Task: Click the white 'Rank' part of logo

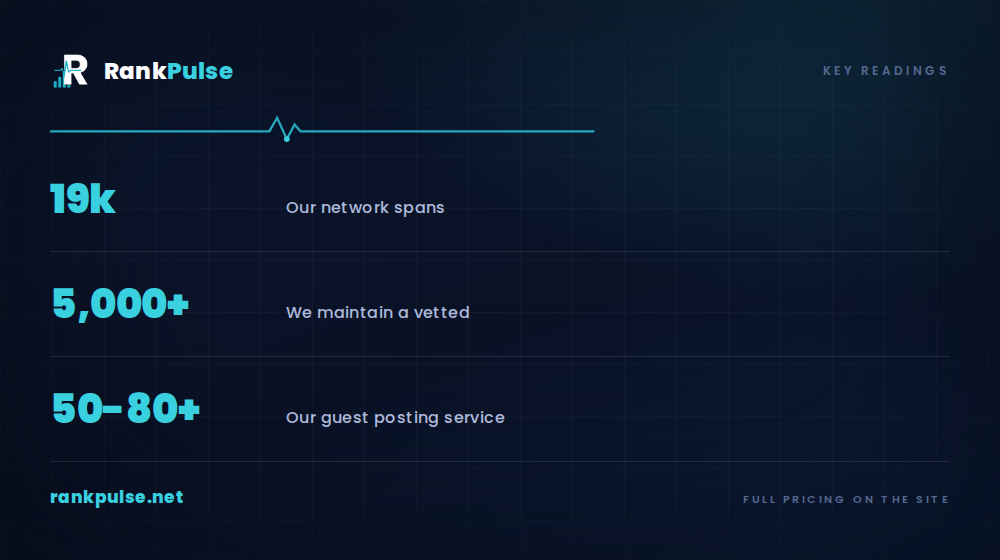Action: (135, 71)
